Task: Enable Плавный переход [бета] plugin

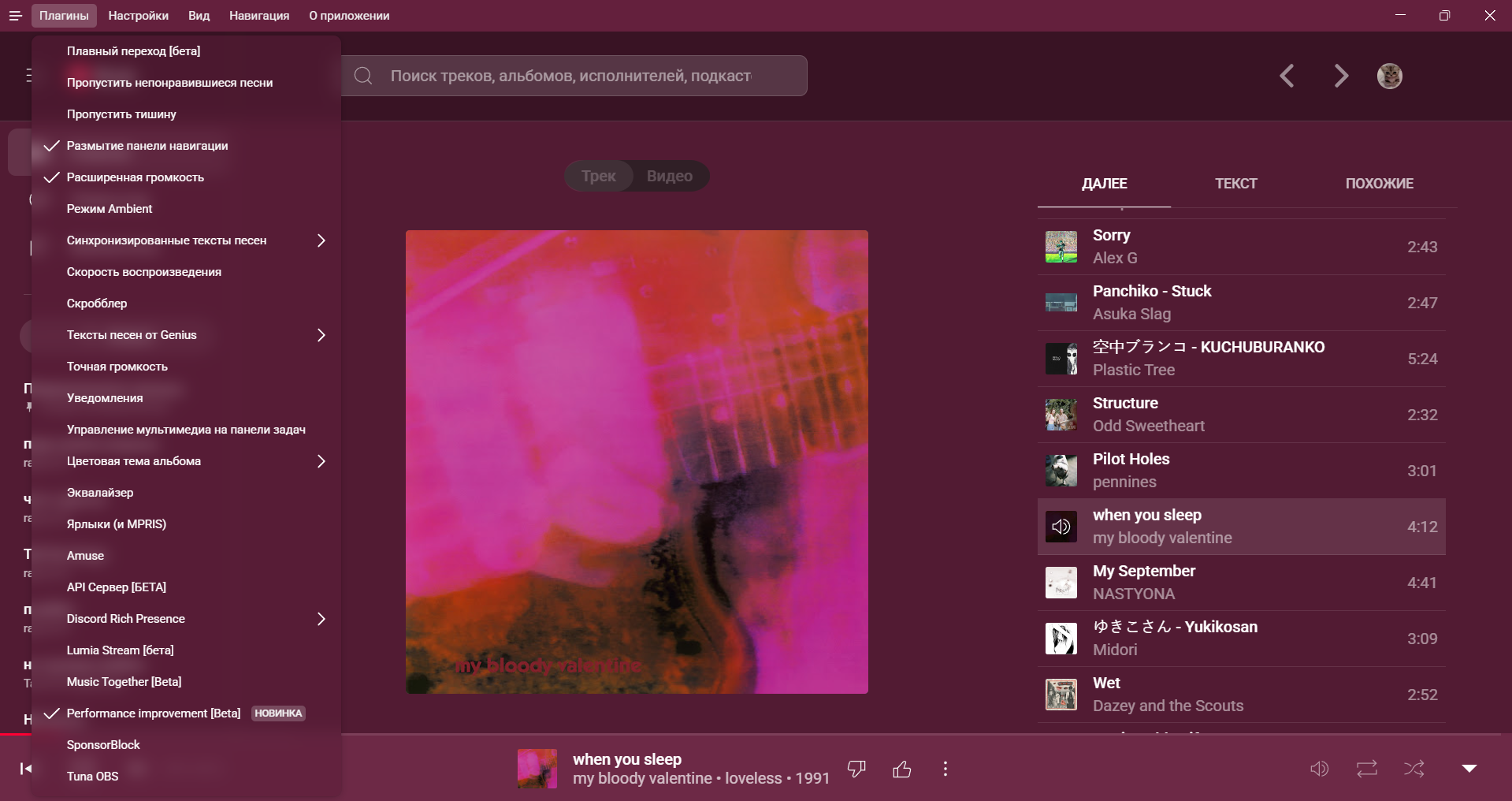Action: point(186,51)
